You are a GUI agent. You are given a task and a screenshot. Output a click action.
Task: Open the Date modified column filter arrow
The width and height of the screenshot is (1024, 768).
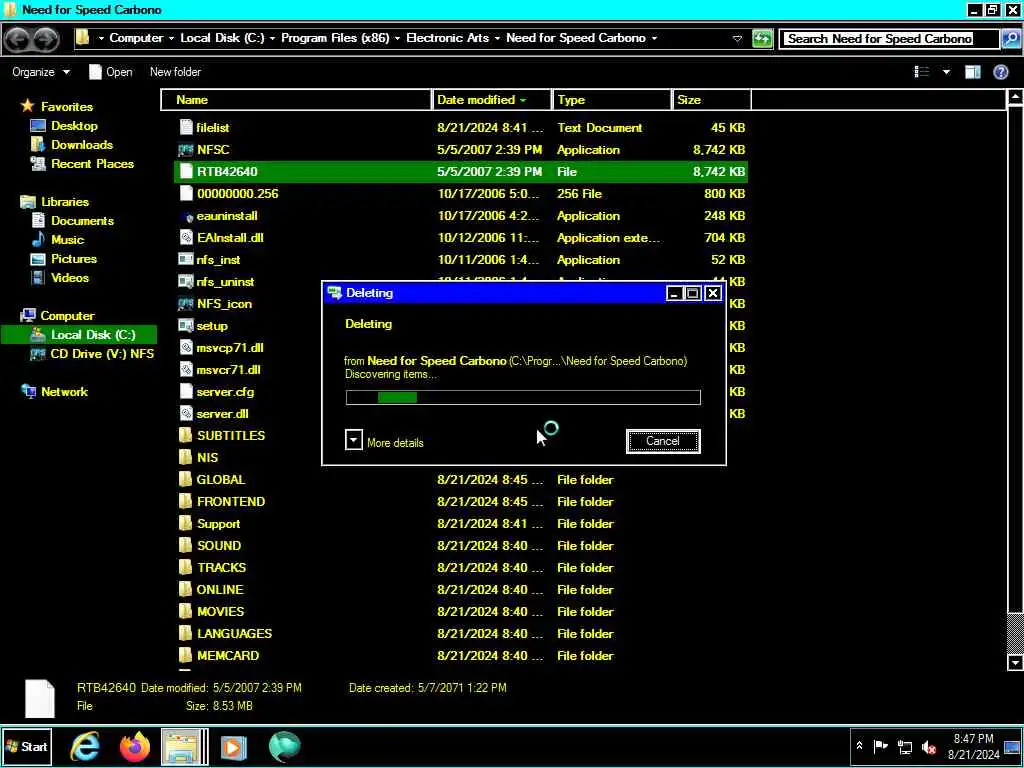[523, 101]
